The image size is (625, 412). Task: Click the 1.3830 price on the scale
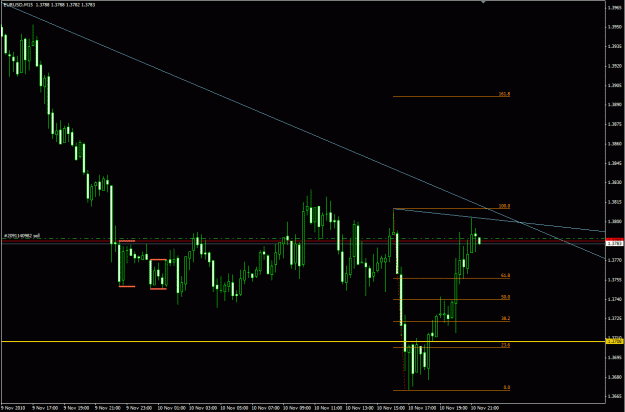point(615,182)
